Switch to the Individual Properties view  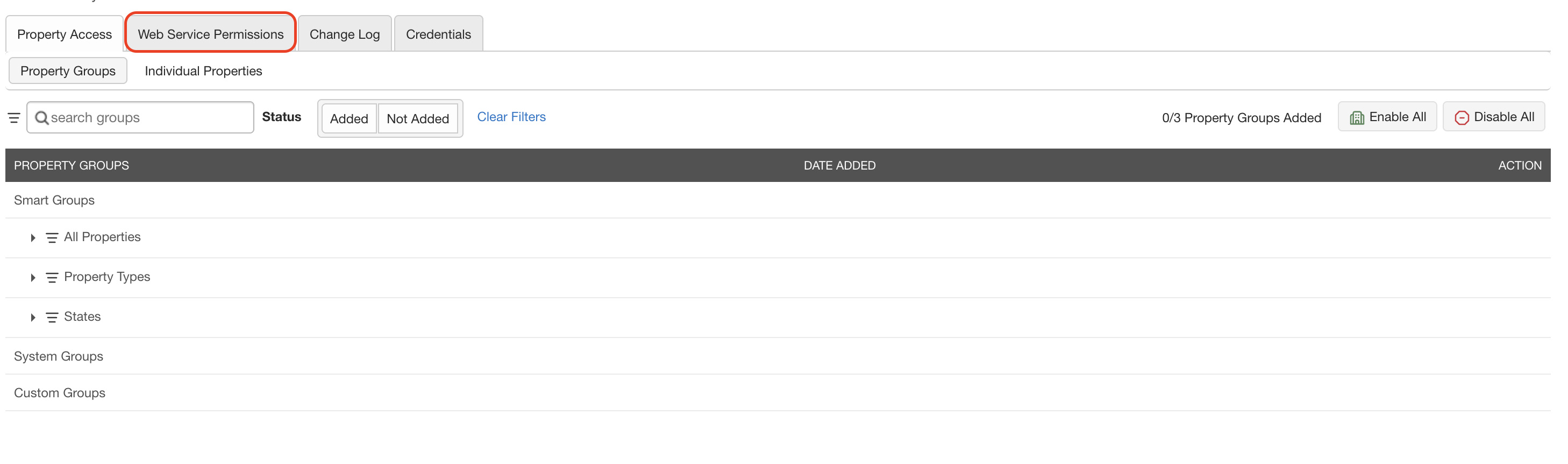[x=203, y=71]
